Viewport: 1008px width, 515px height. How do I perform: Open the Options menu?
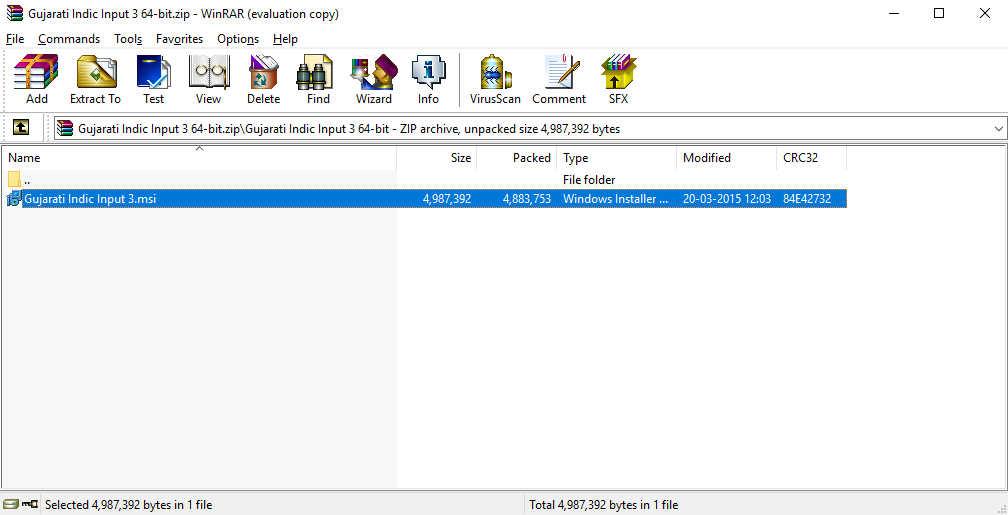point(238,39)
